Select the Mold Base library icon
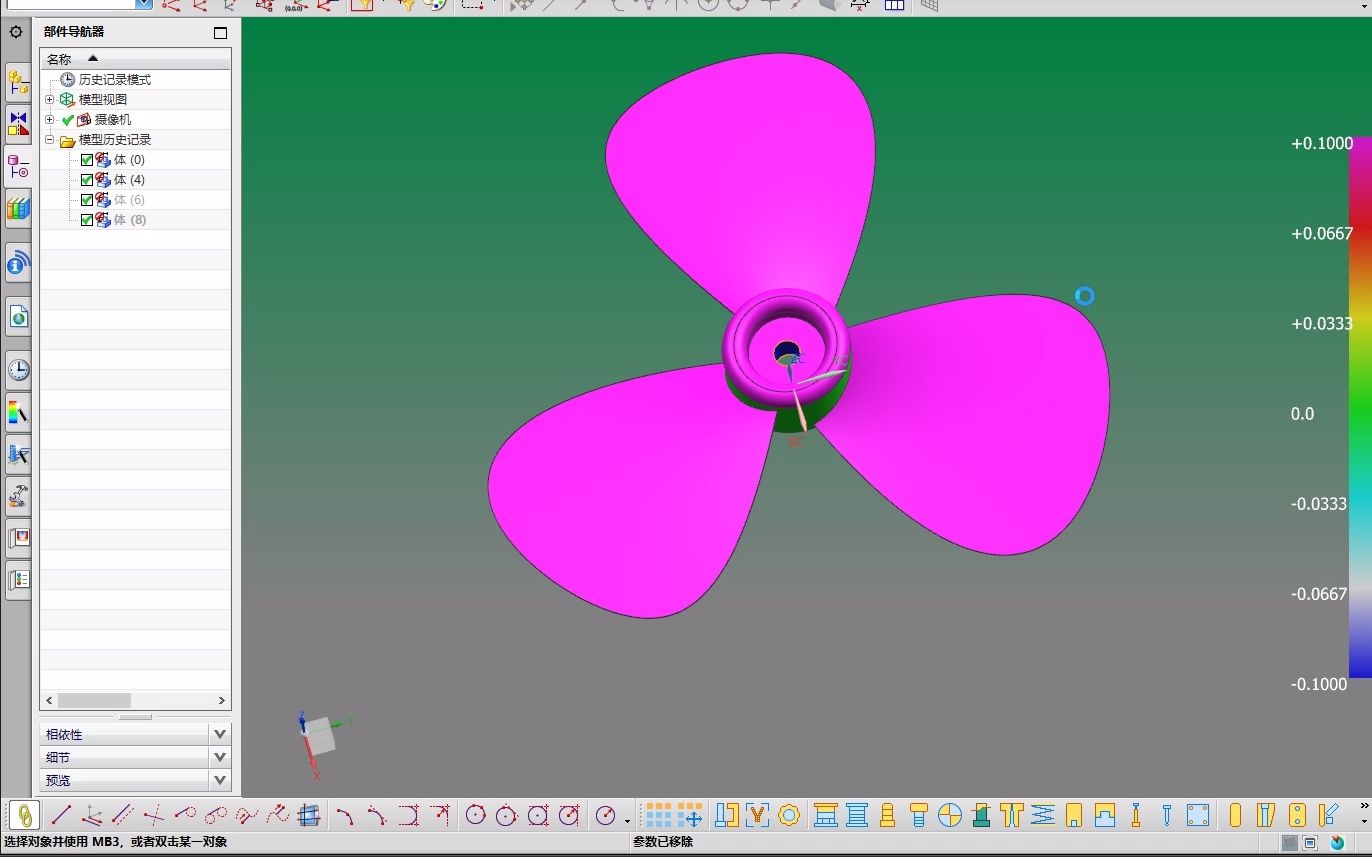The image size is (1372, 857). click(x=826, y=815)
